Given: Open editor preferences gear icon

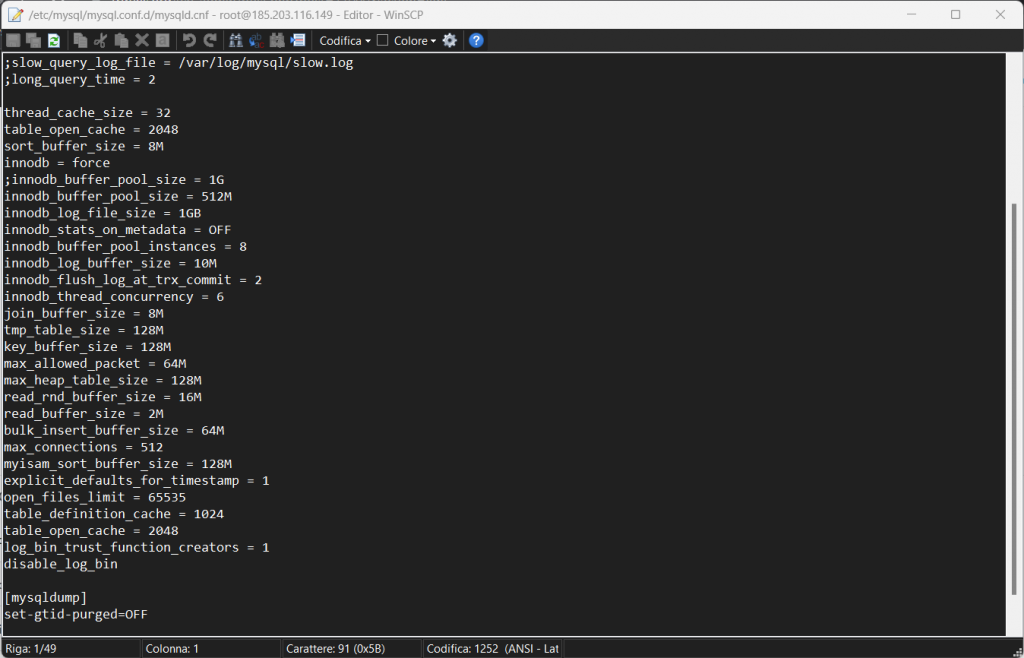Looking at the screenshot, I should pyautogui.click(x=450, y=41).
